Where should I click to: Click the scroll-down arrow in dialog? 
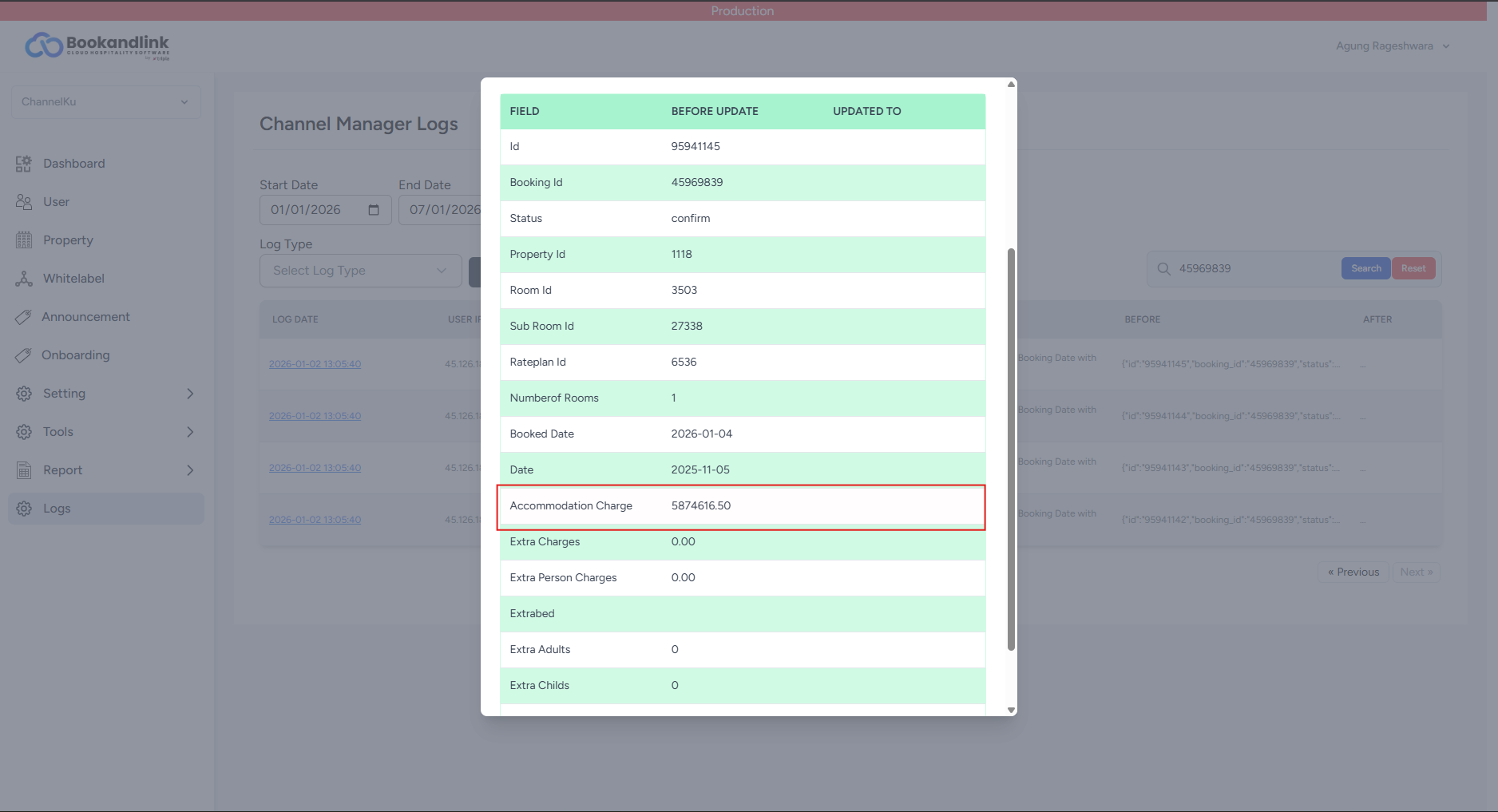point(1012,710)
